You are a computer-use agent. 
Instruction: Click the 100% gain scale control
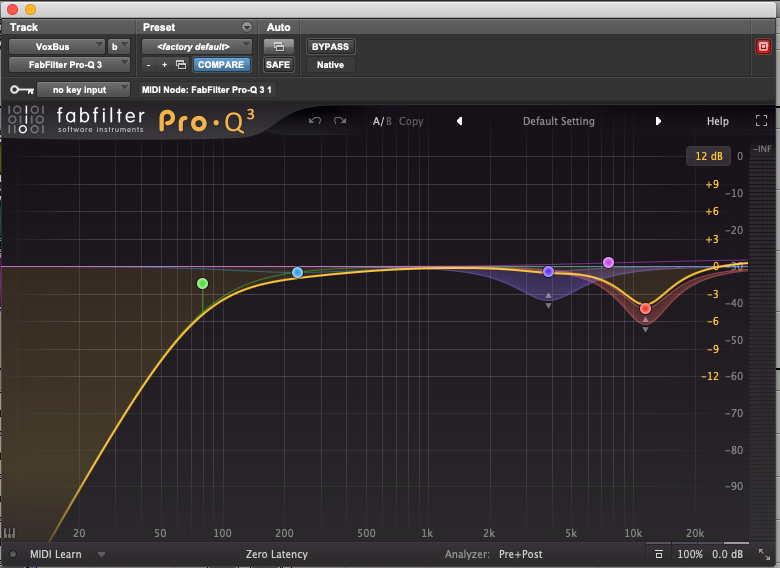pyautogui.click(x=690, y=554)
